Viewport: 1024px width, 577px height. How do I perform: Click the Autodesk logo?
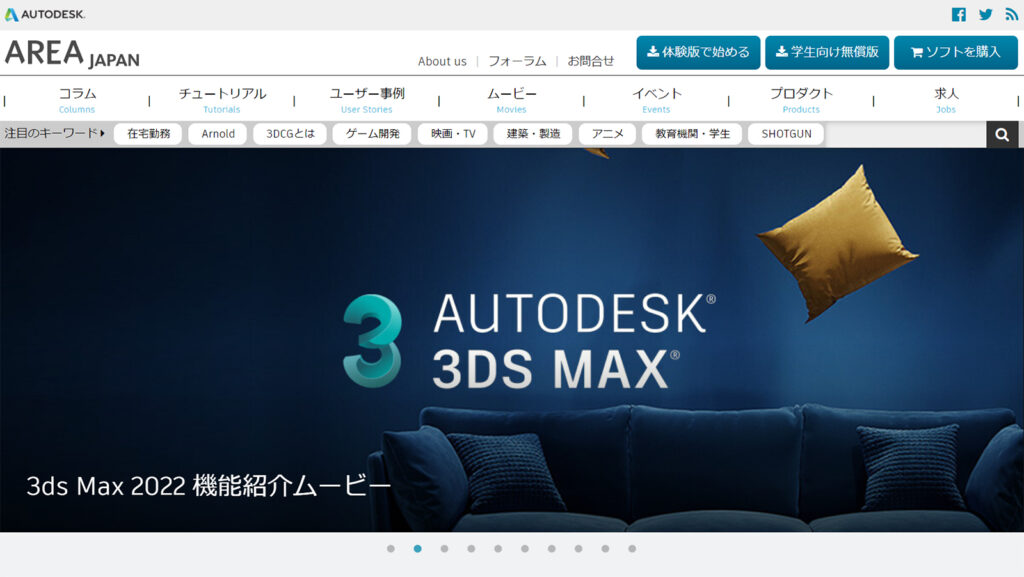pos(45,14)
